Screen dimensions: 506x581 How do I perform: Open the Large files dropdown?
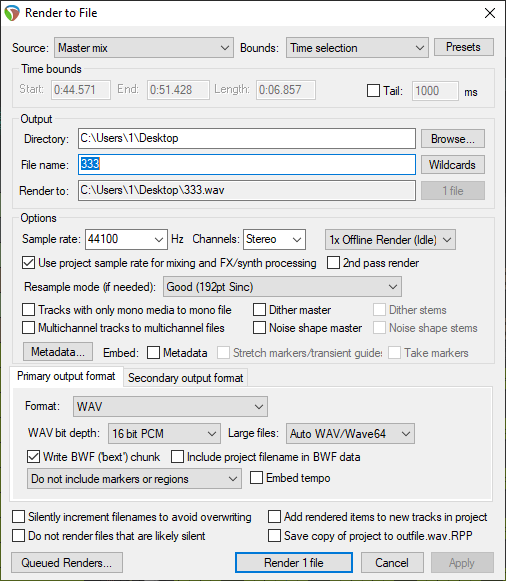coord(350,434)
